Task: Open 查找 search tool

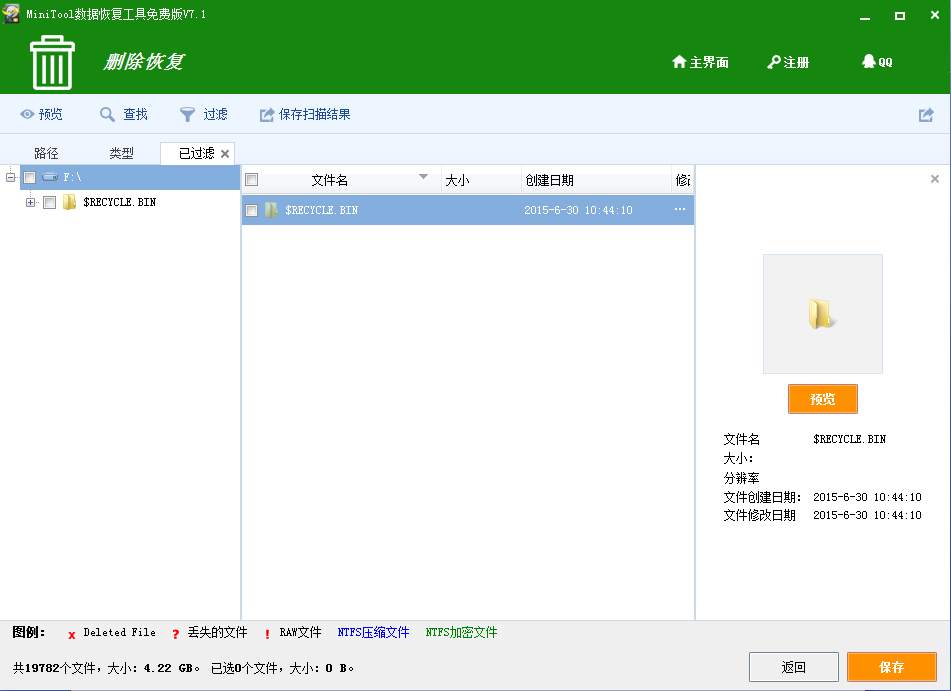Action: [x=124, y=114]
